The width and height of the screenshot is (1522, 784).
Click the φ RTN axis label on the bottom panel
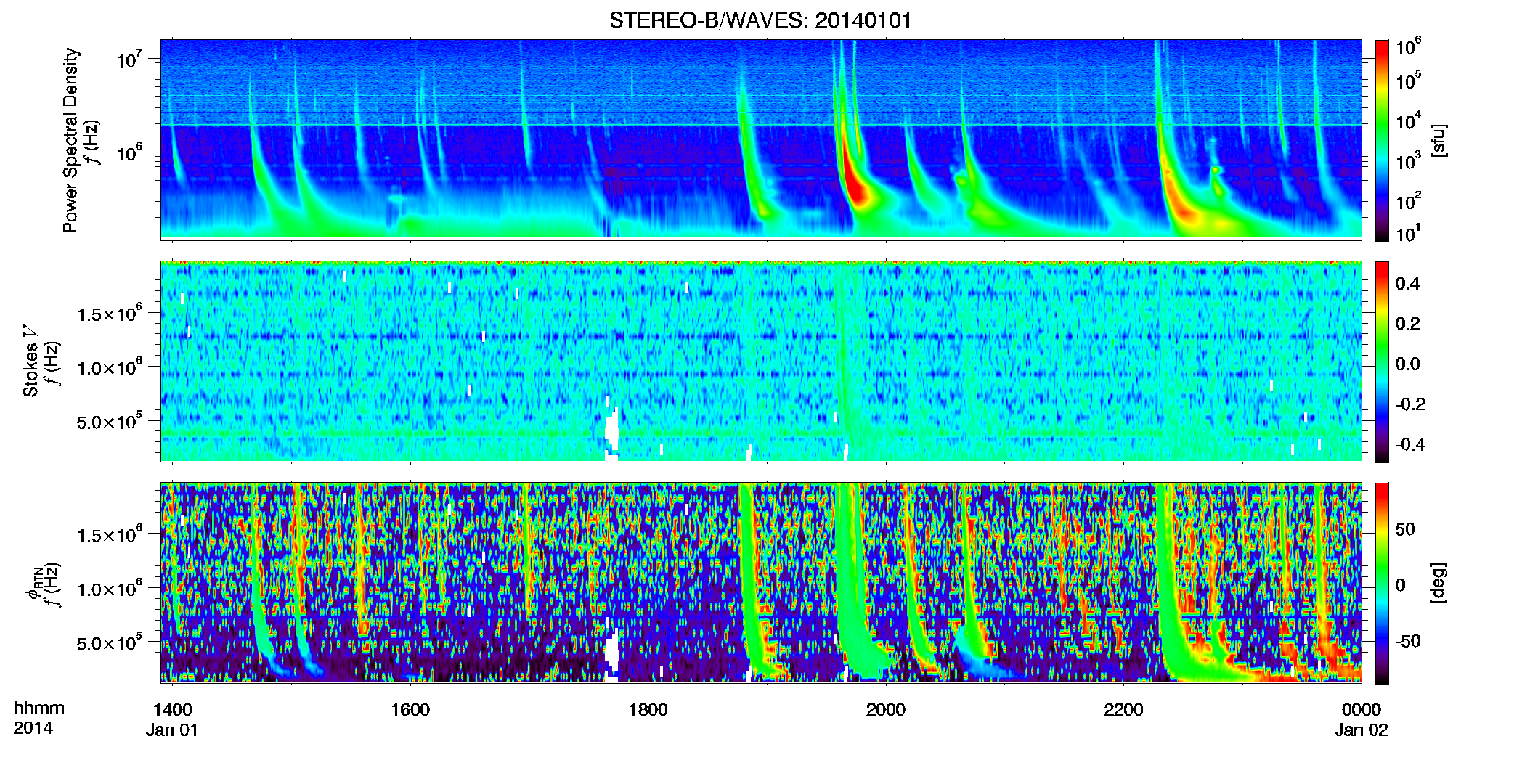coord(35,583)
